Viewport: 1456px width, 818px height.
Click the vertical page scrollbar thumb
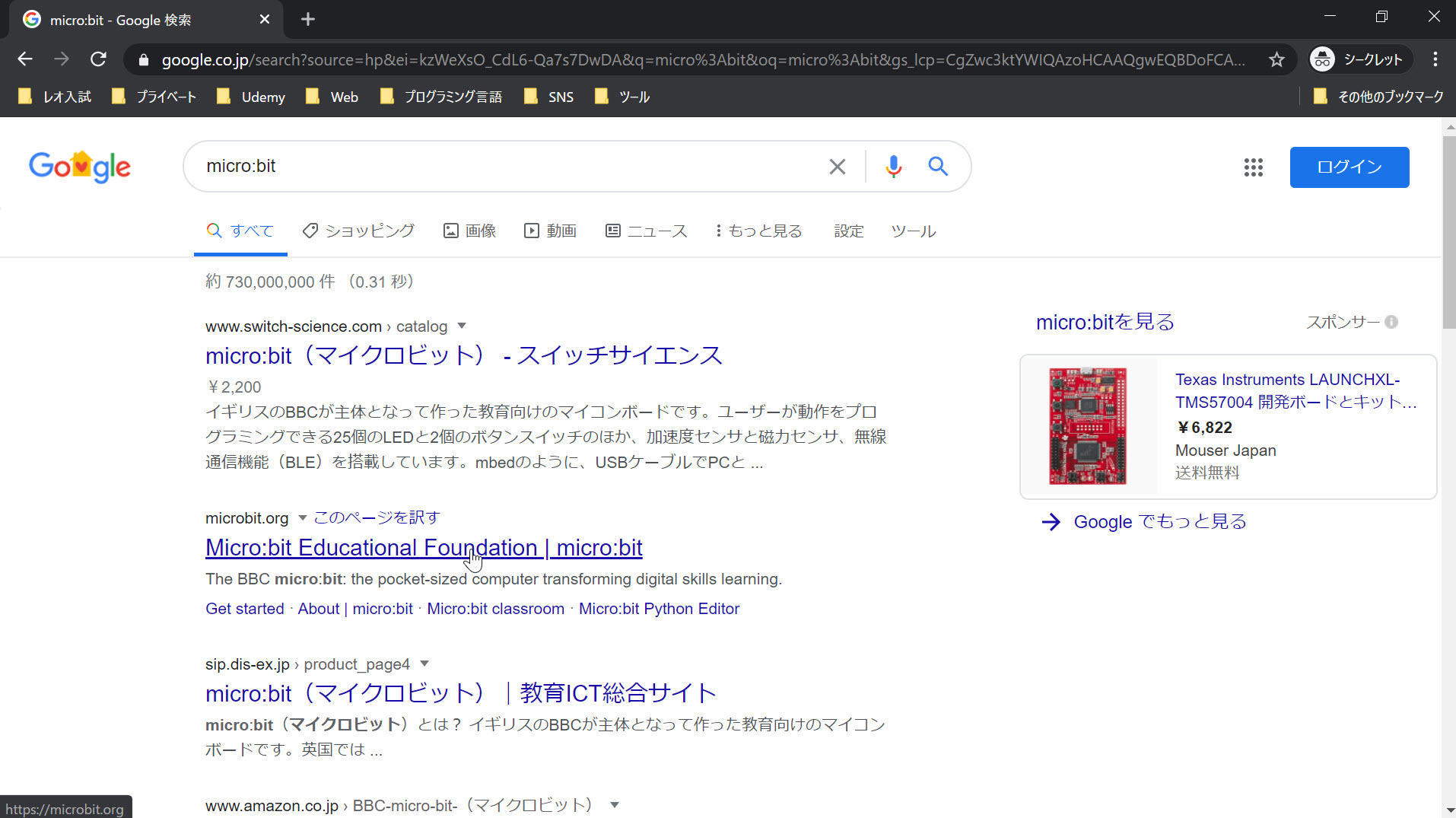click(1449, 233)
